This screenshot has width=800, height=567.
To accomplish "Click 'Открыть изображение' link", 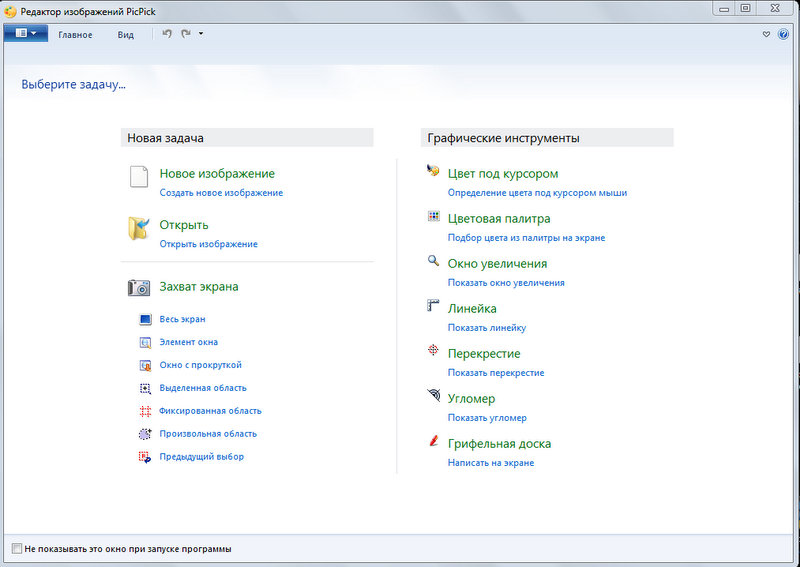I will click(208, 244).
